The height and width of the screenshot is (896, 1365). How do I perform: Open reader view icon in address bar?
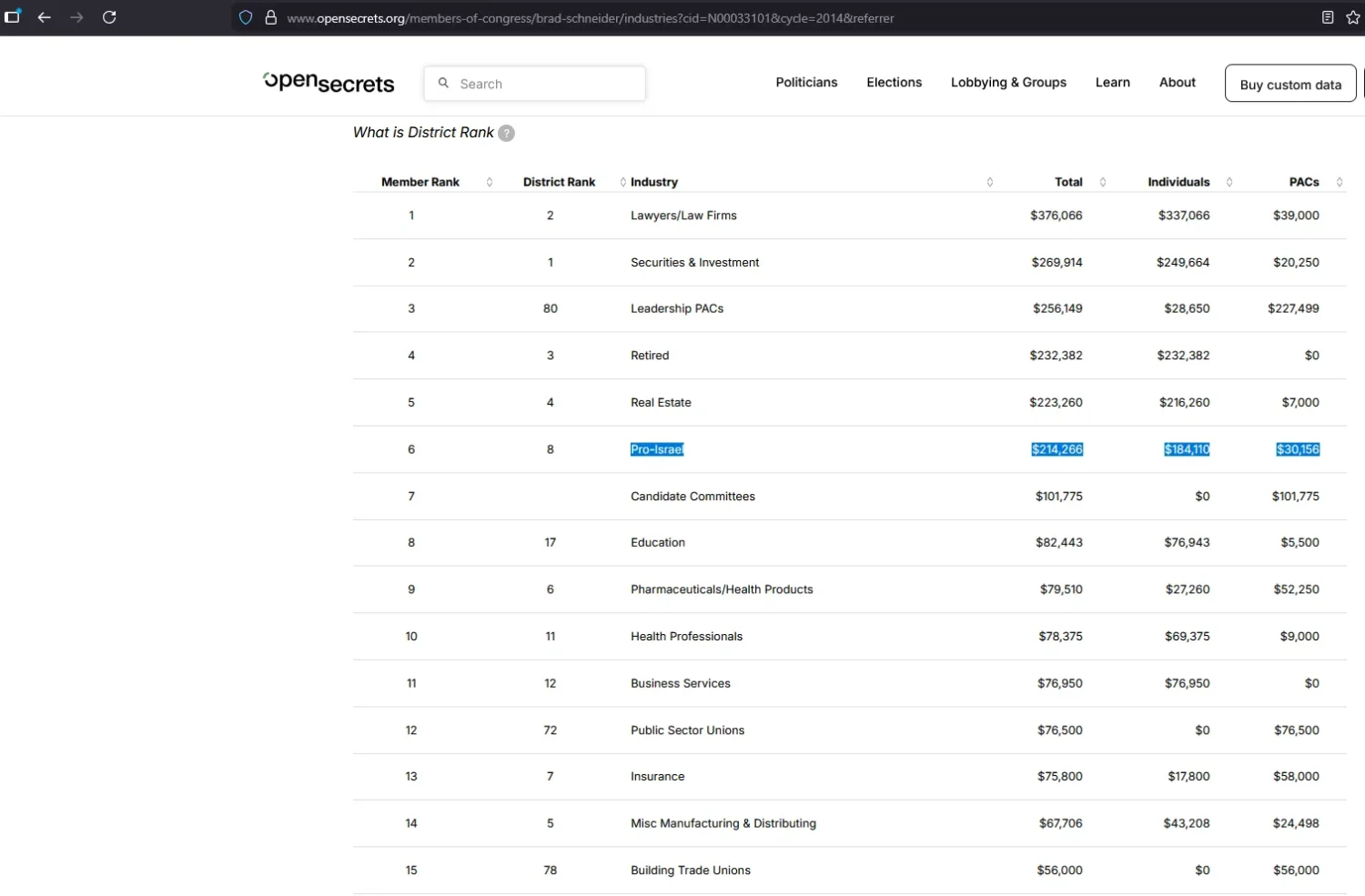click(x=1328, y=17)
